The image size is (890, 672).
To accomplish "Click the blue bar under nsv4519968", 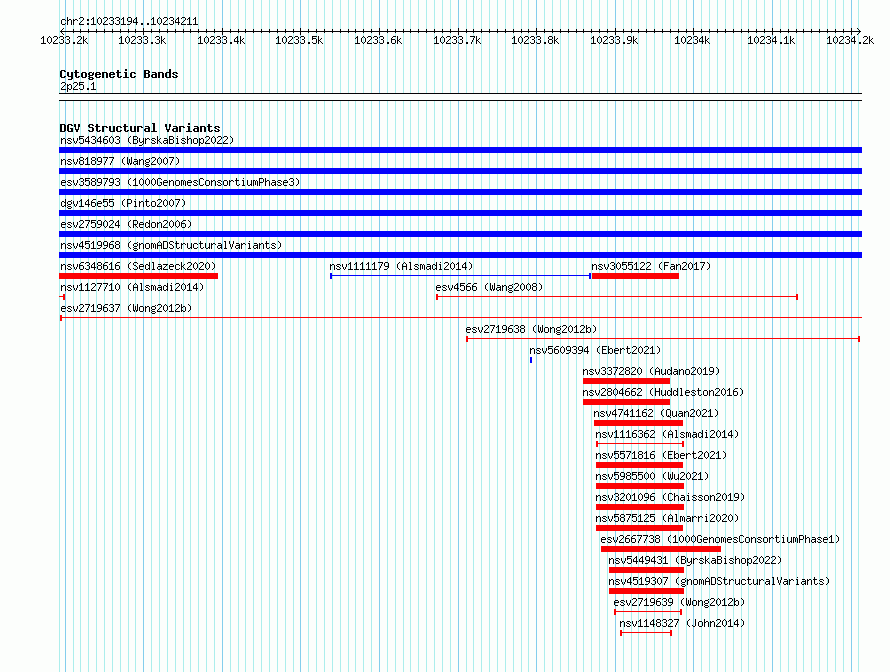I will [x=460, y=255].
